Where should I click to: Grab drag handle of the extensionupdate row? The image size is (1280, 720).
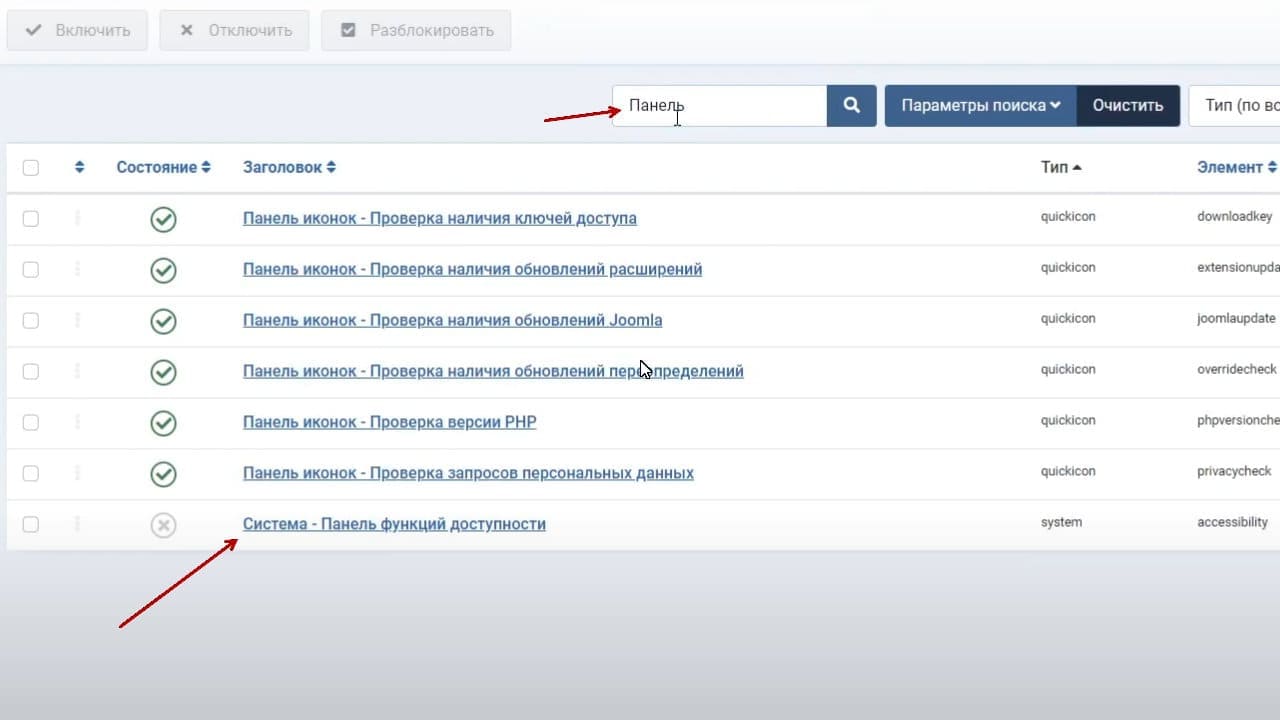(78, 269)
